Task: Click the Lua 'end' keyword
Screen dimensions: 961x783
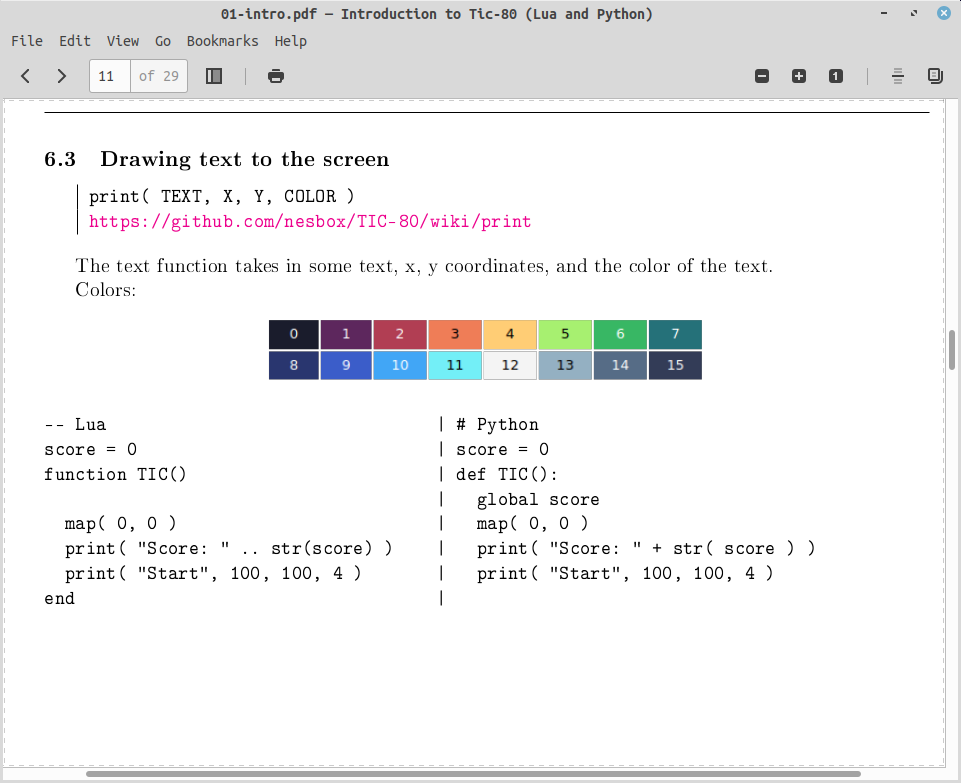Action: pos(59,598)
